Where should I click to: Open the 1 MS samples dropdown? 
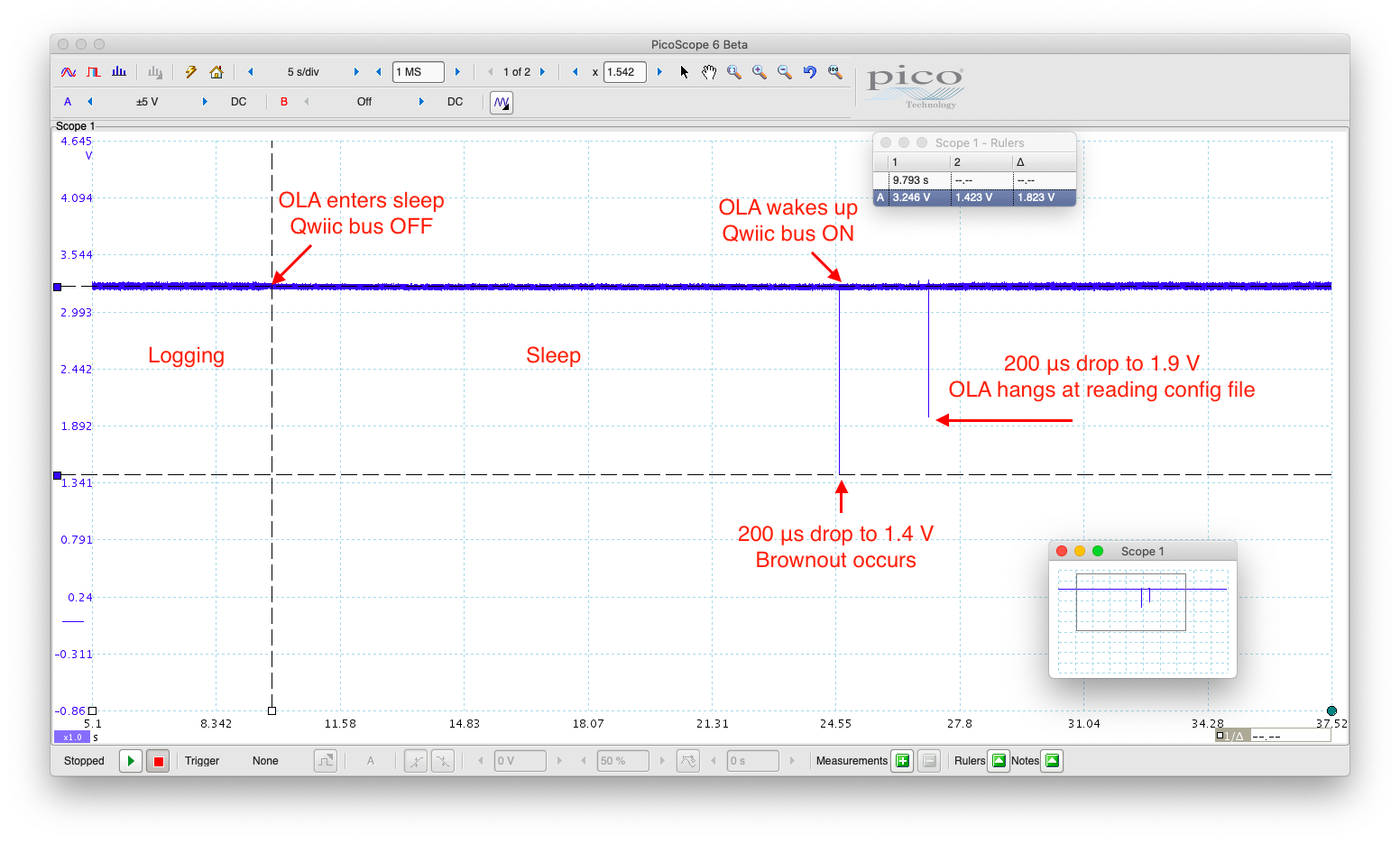(418, 71)
